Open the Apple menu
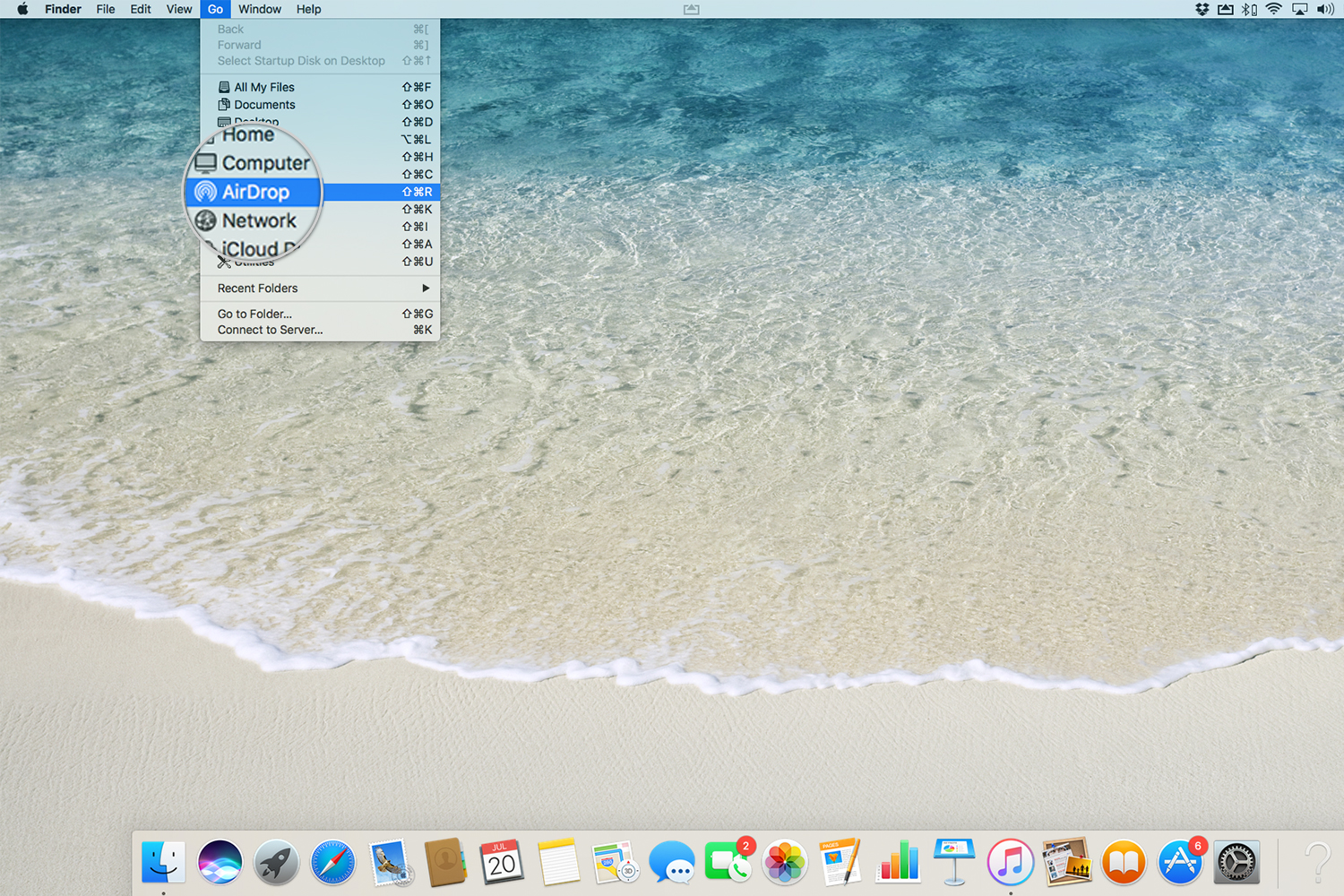The height and width of the screenshot is (896, 1344). pos(22,9)
